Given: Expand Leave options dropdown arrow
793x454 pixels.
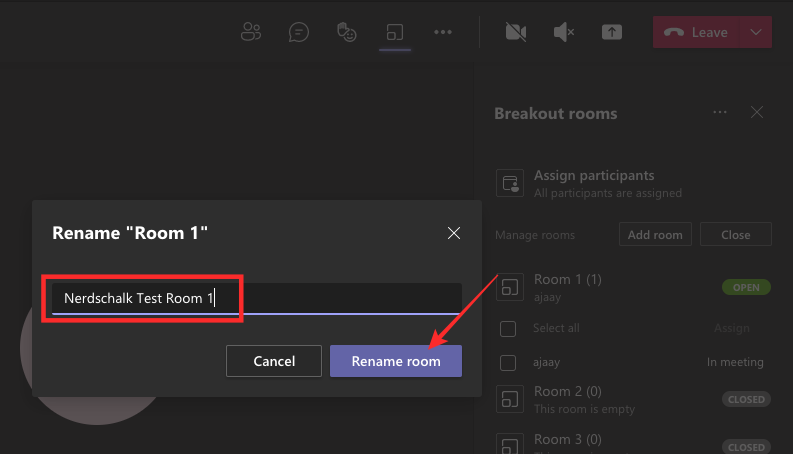Looking at the screenshot, I should point(756,32).
